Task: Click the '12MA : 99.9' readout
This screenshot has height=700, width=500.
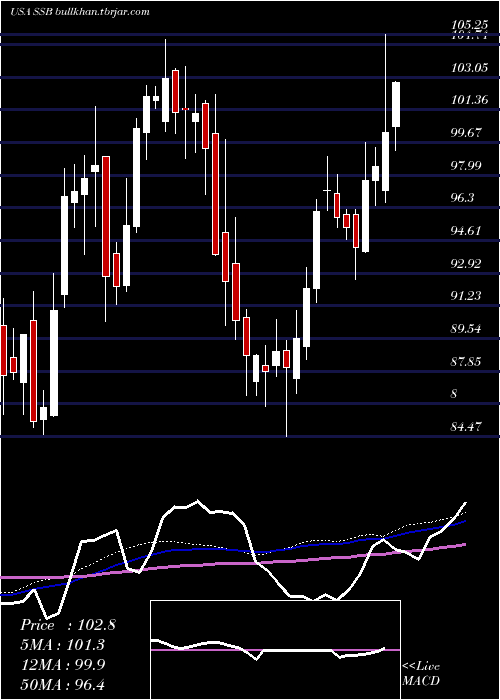Action: click(x=62, y=665)
